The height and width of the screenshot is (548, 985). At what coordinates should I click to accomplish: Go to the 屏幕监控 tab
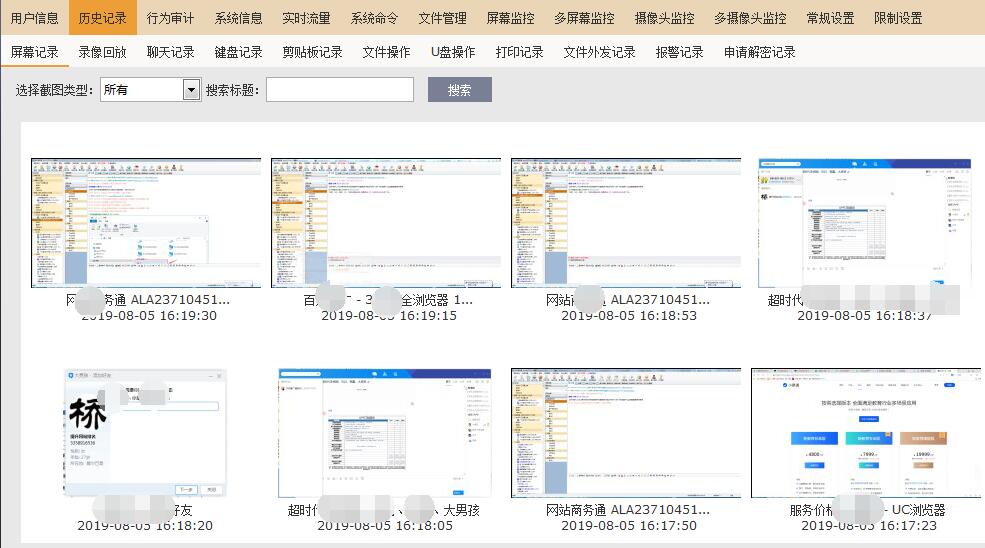point(511,18)
